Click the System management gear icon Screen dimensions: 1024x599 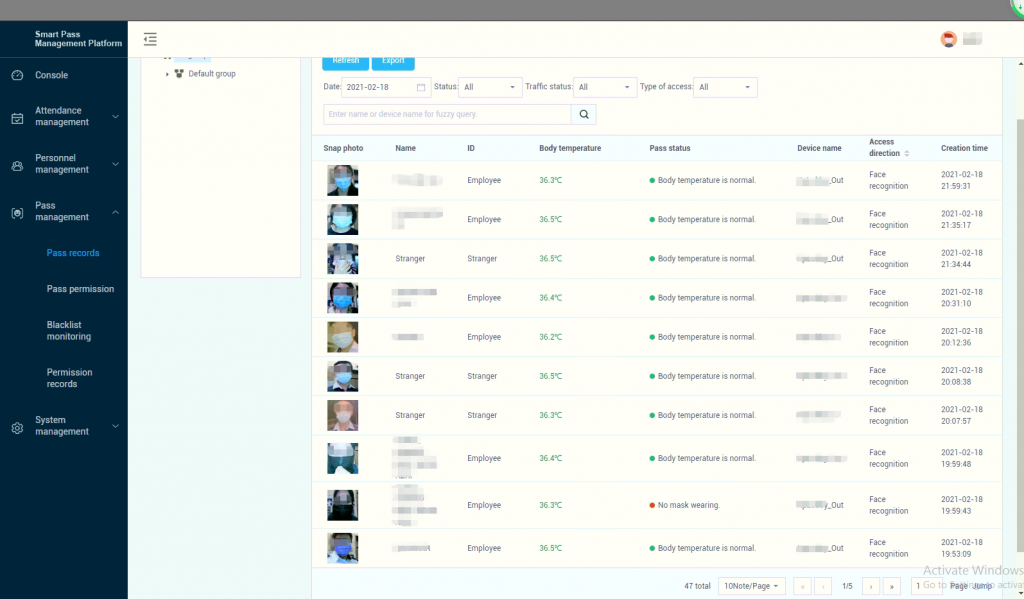tap(17, 427)
